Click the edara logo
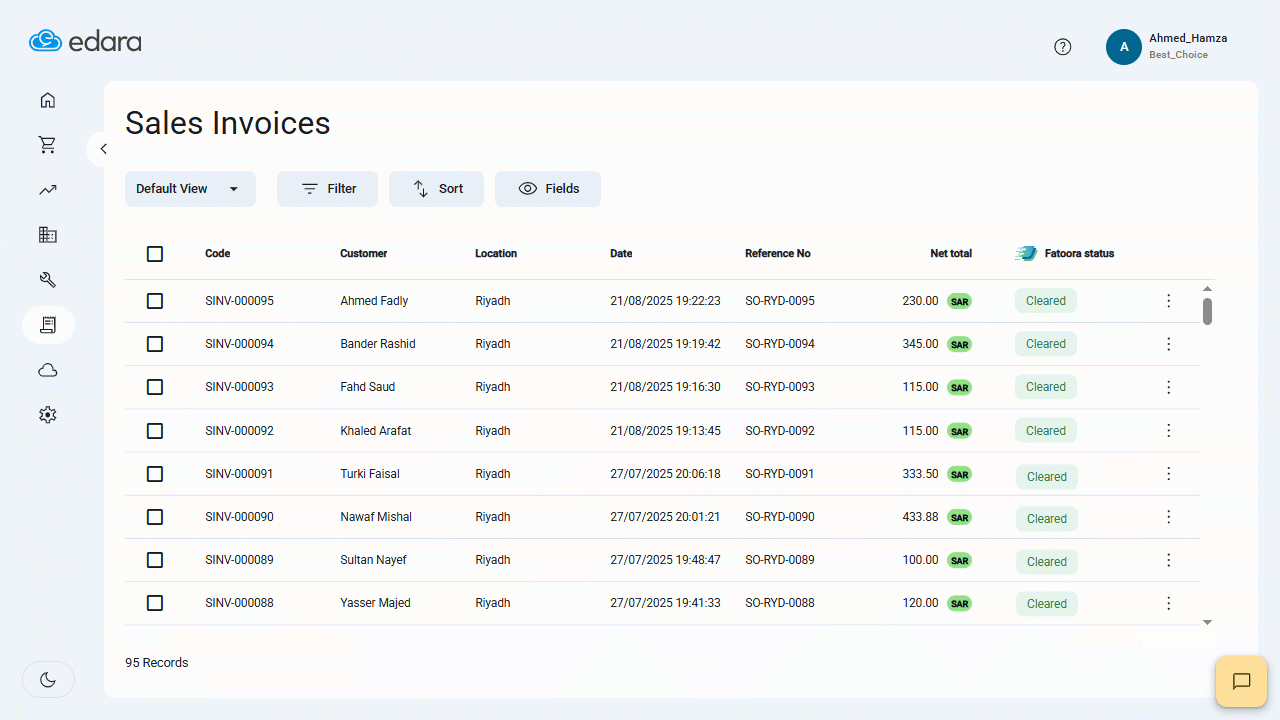This screenshot has height=720, width=1280. point(85,41)
